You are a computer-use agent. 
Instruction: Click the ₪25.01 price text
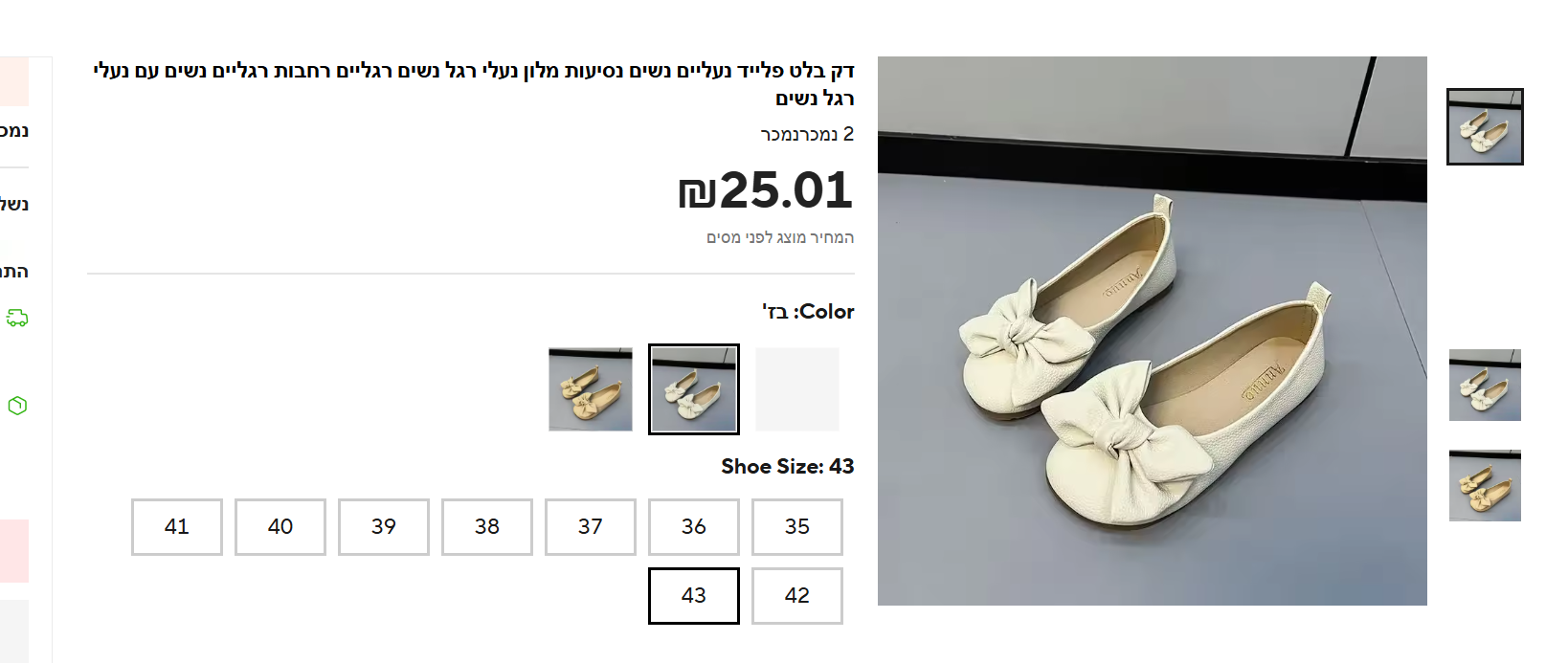click(x=765, y=190)
